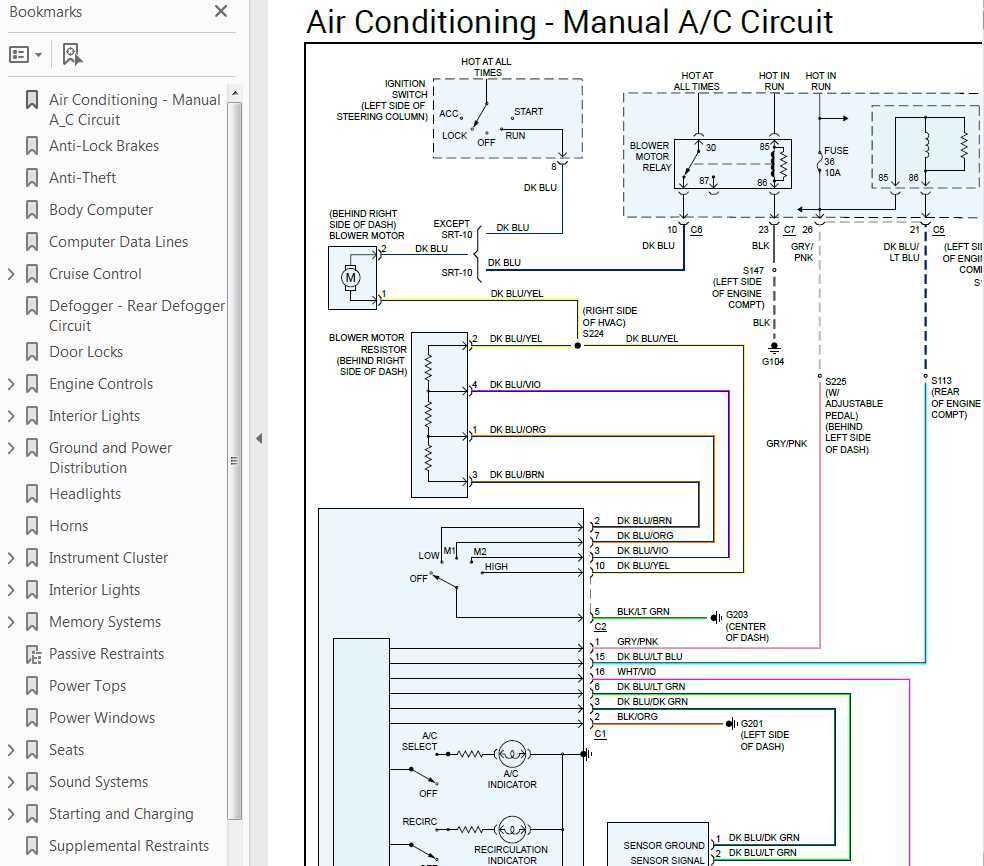Image resolution: width=984 pixels, height=866 pixels.
Task: Select Power Windows bookmark
Action: pos(102,717)
